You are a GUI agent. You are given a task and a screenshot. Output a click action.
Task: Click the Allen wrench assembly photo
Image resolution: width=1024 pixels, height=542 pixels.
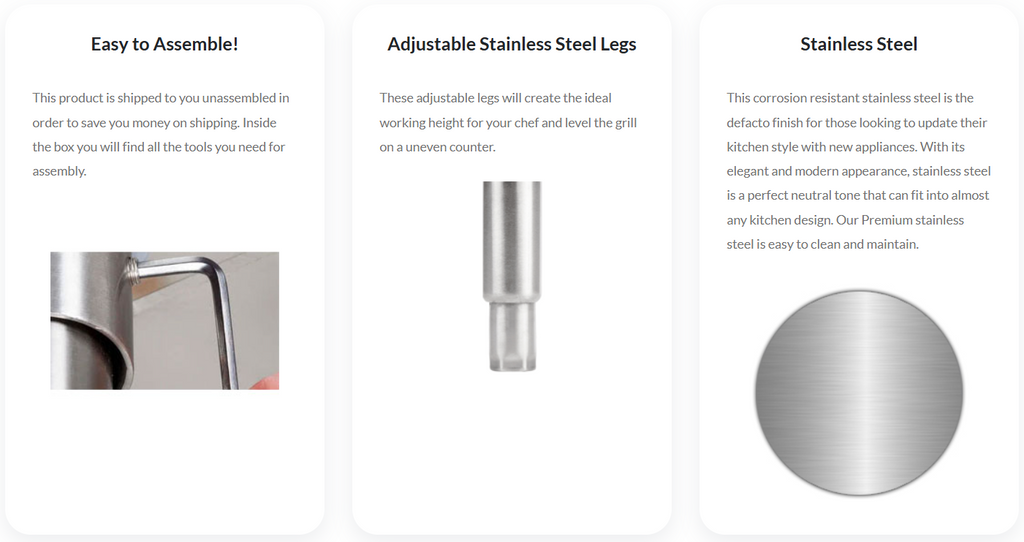(x=164, y=320)
